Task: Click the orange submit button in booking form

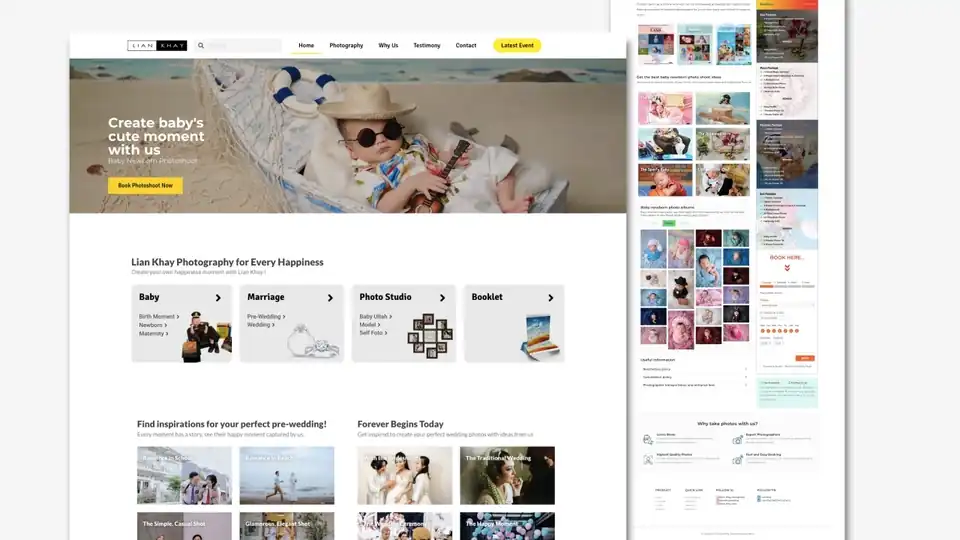Action: pos(804,358)
